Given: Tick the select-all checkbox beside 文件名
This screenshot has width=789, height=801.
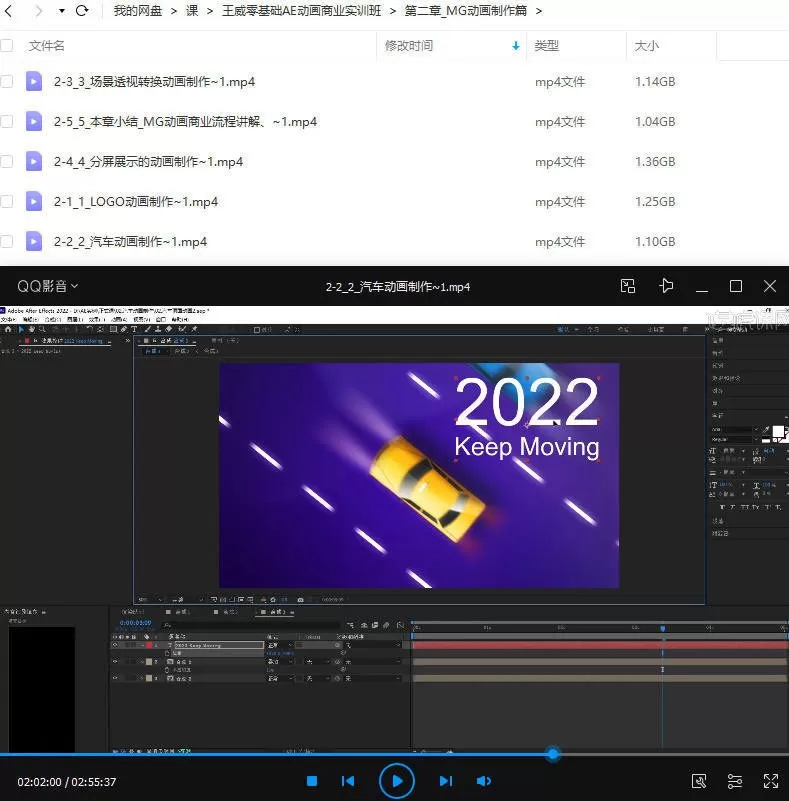Looking at the screenshot, I should coord(7,45).
